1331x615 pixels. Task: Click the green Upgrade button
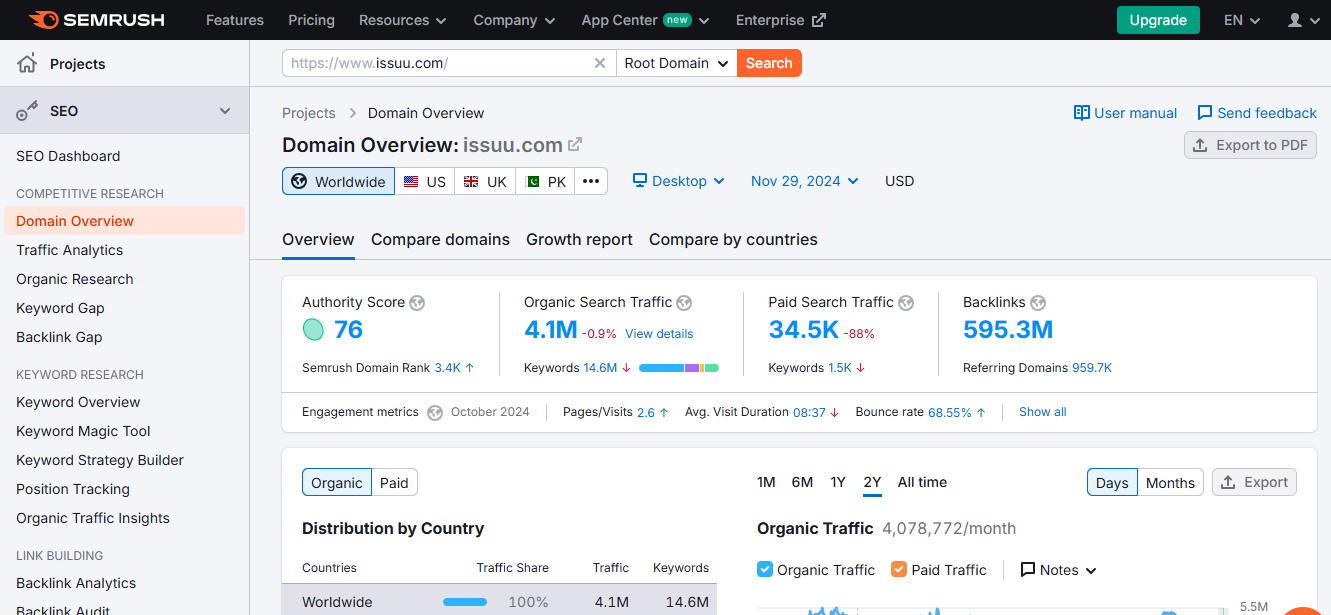pyautogui.click(x=1158, y=20)
